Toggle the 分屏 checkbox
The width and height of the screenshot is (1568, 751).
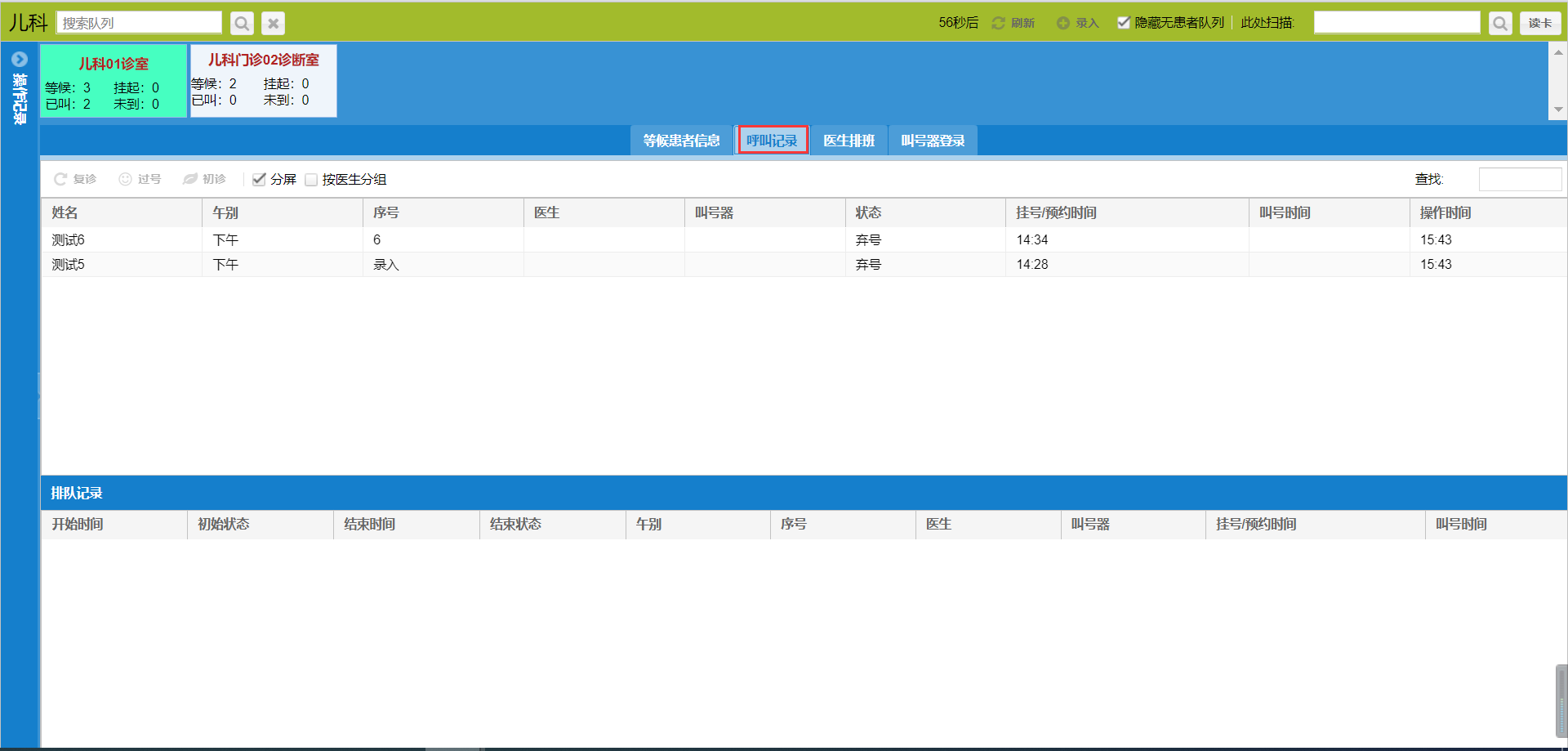click(259, 179)
